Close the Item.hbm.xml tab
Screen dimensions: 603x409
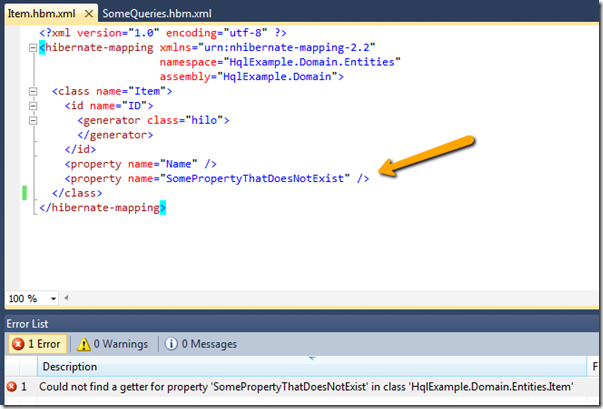pos(89,14)
